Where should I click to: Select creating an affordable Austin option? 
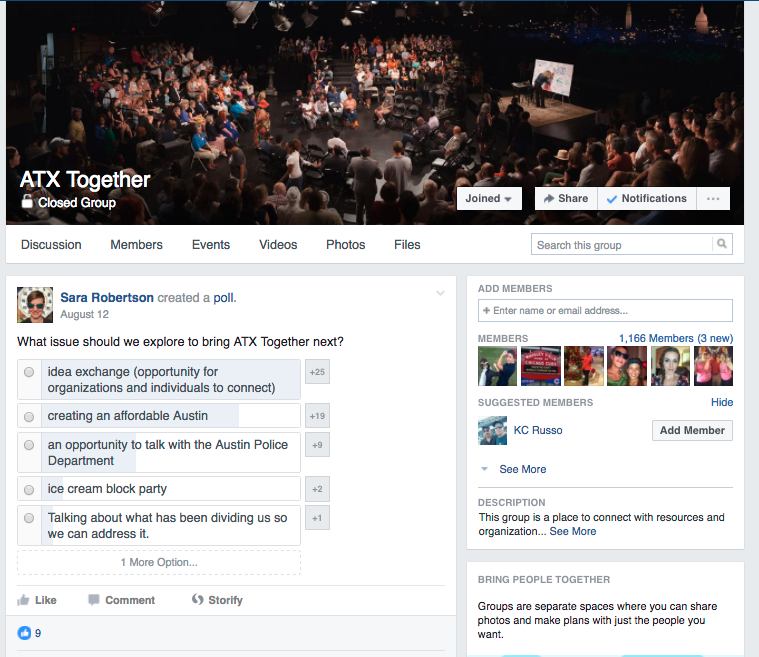29,416
